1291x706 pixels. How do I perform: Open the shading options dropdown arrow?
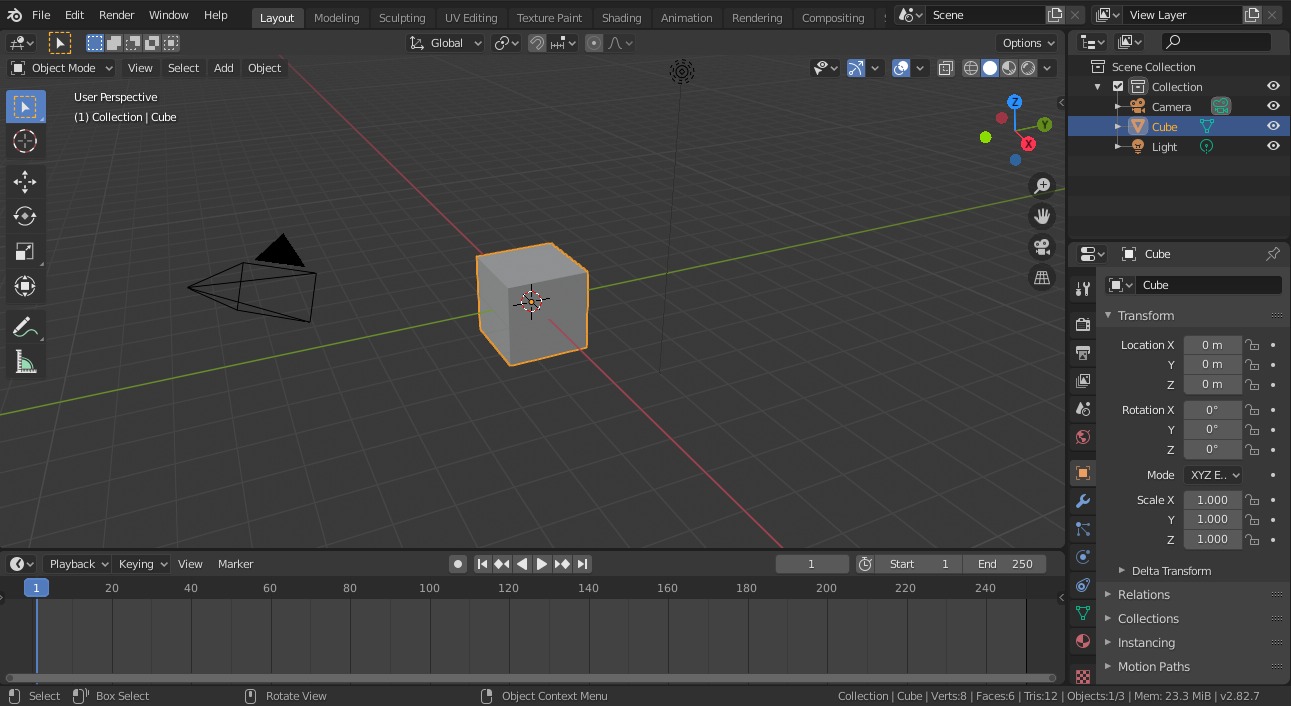pos(1047,68)
